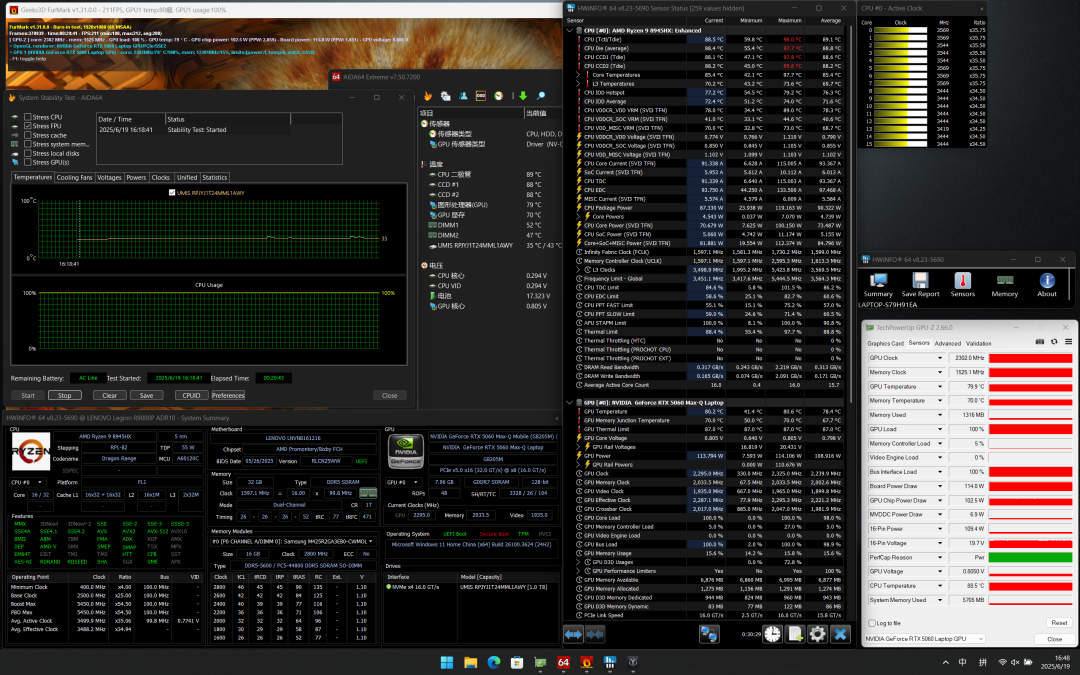Open the Advanced tab in GPU-Z
The image size is (1080, 675).
pos(948,343)
